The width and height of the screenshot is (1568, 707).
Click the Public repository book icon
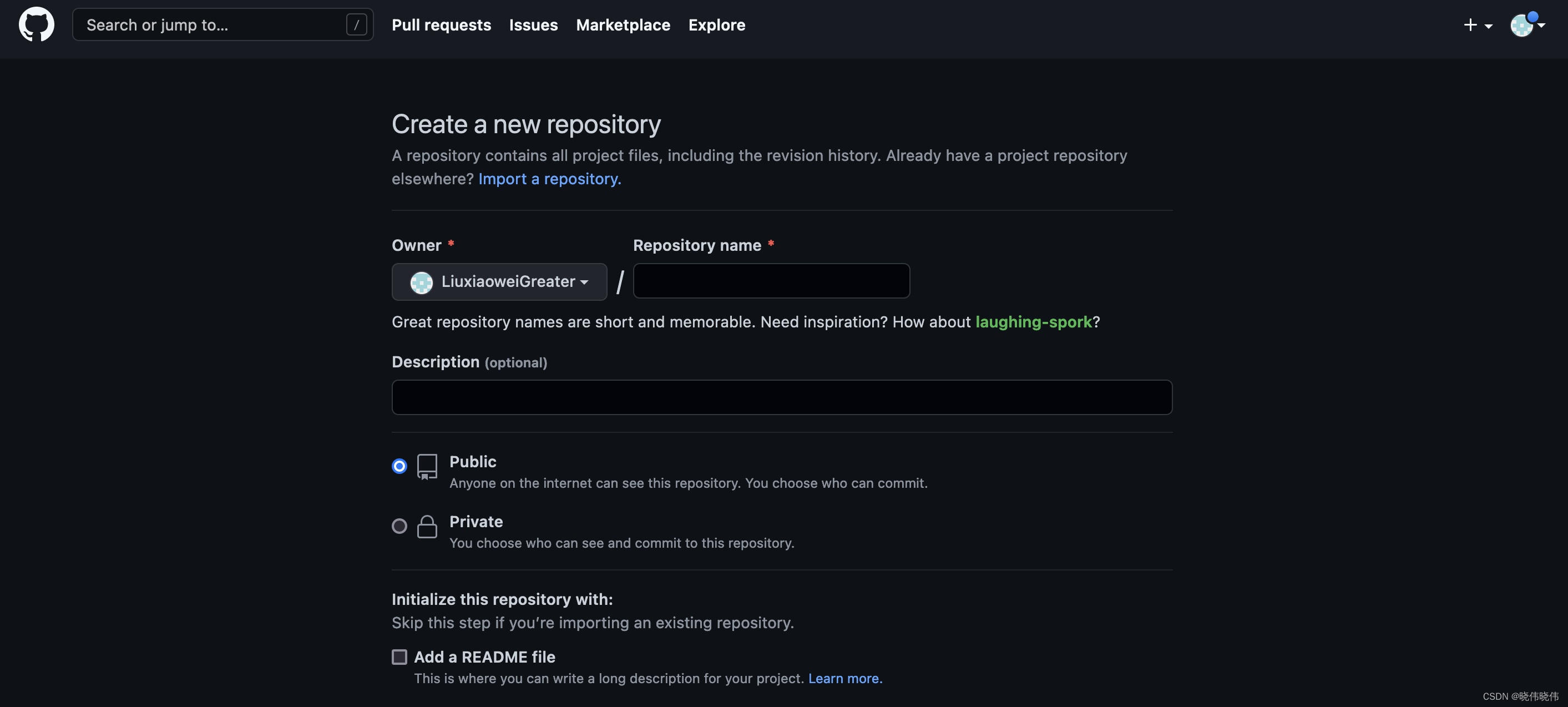click(427, 467)
